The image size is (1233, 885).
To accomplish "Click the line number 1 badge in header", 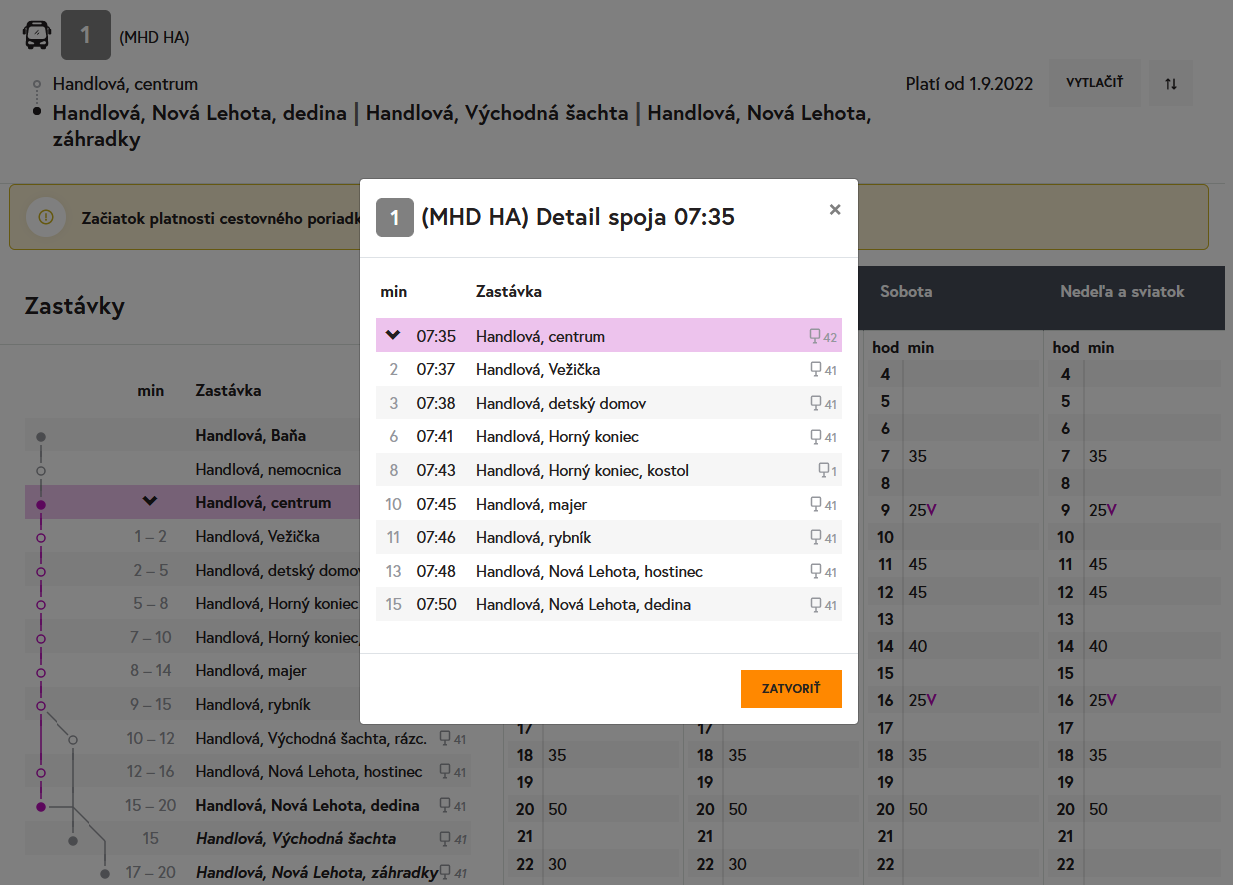I will tap(86, 36).
